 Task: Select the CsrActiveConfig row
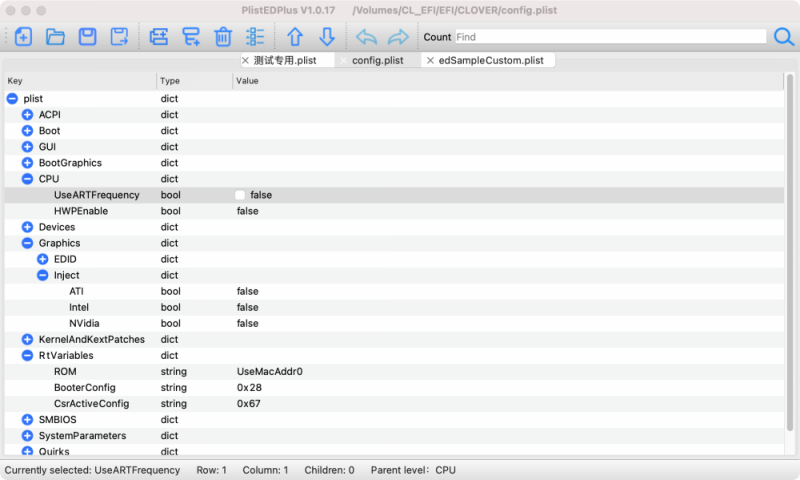91,403
